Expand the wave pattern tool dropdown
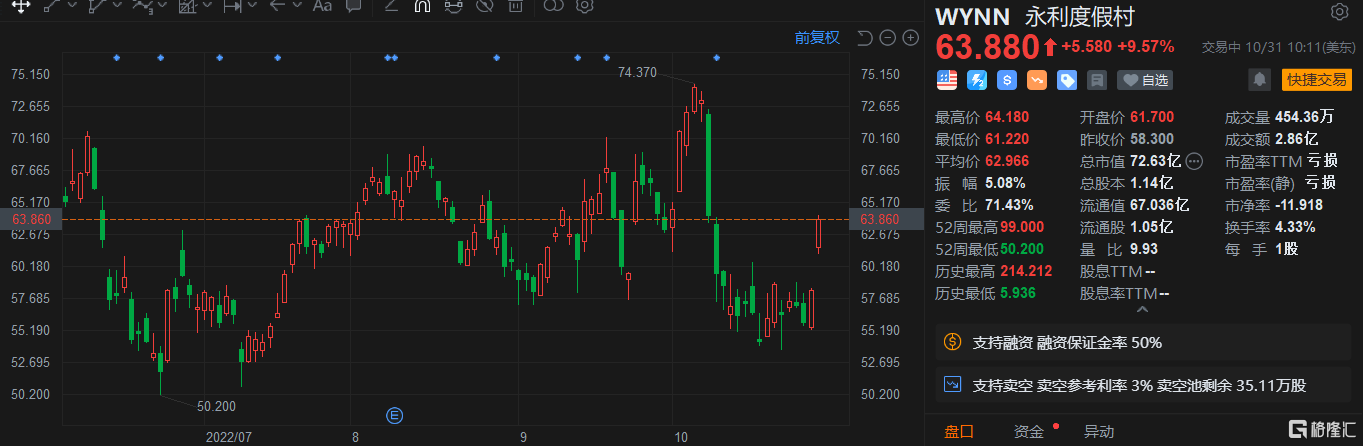This screenshot has height=446, width=1363. [162, 6]
